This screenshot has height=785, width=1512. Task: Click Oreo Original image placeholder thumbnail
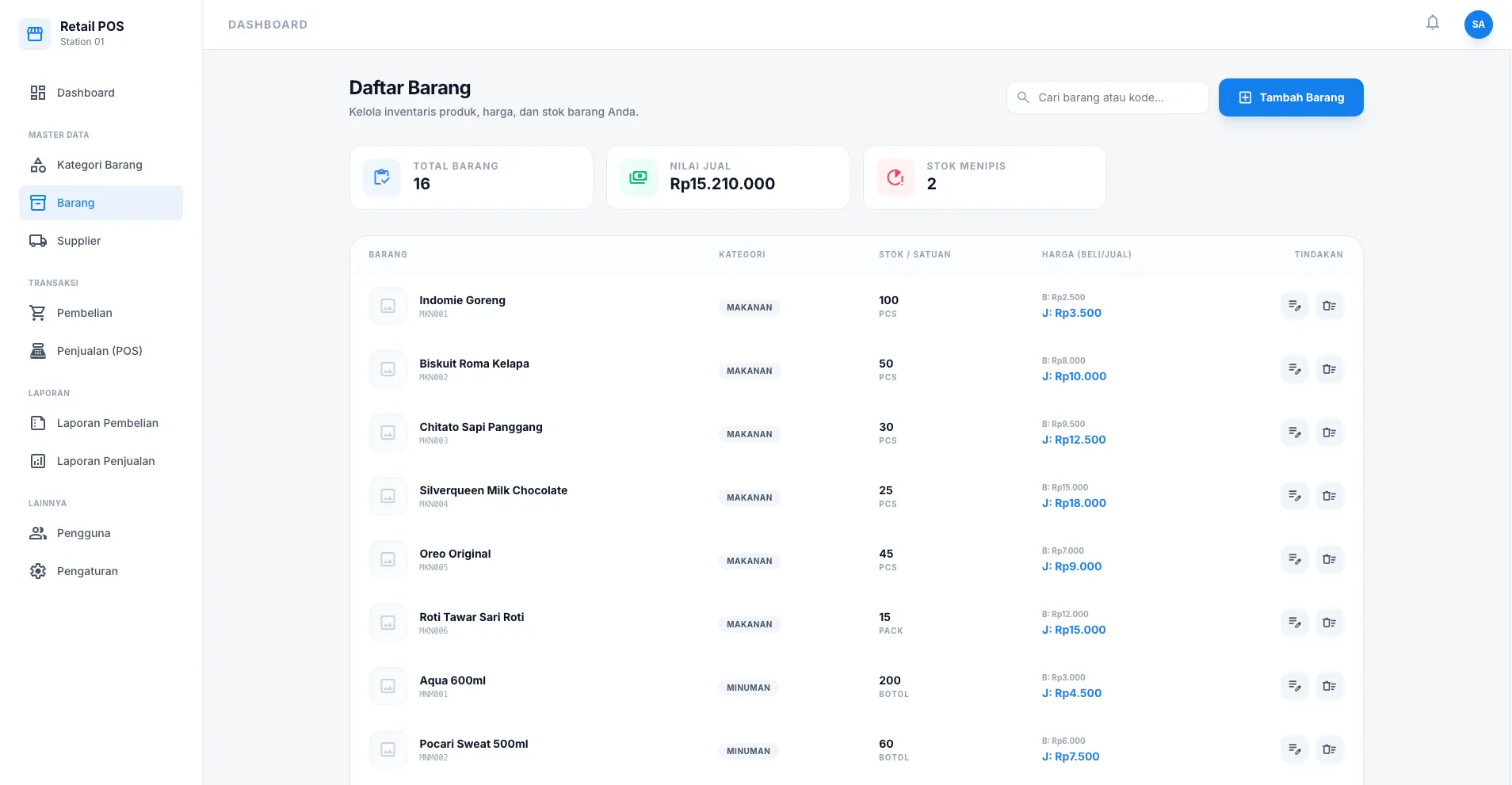(x=388, y=559)
